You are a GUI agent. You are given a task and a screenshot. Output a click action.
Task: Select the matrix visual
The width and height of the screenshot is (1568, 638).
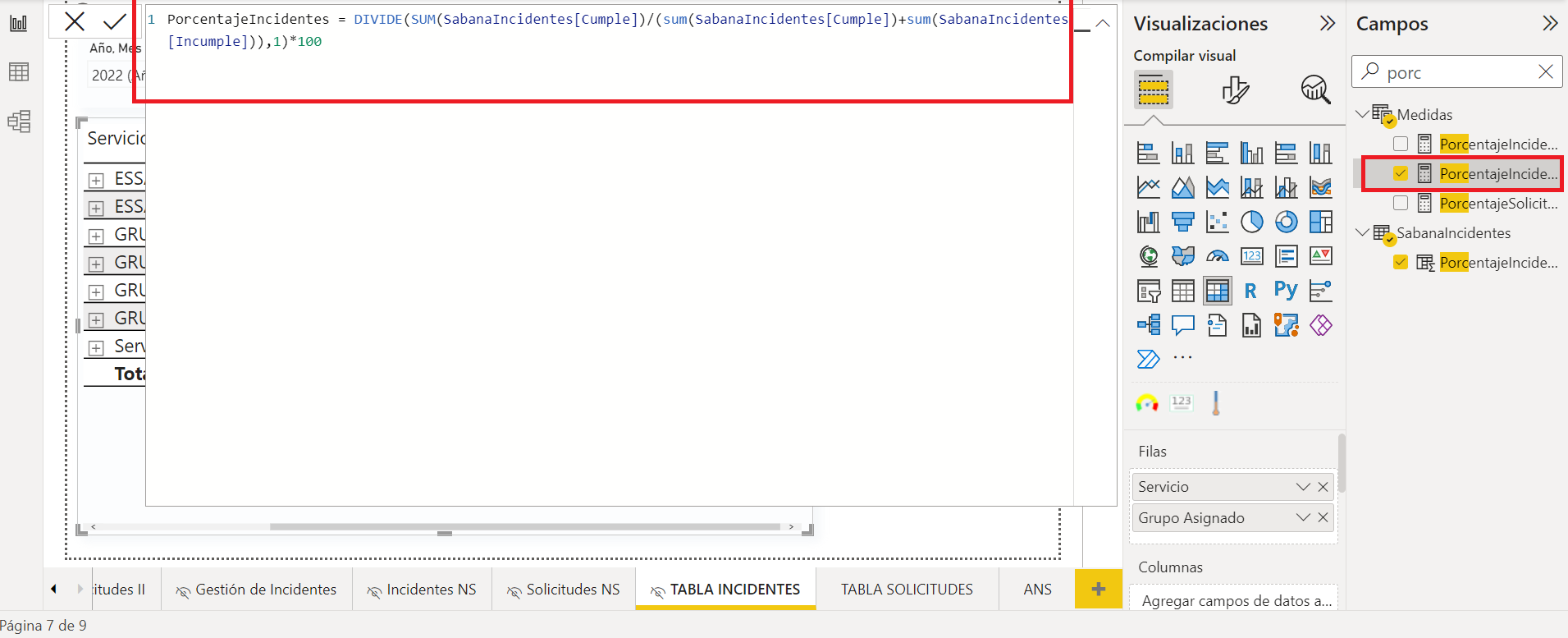(1217, 291)
